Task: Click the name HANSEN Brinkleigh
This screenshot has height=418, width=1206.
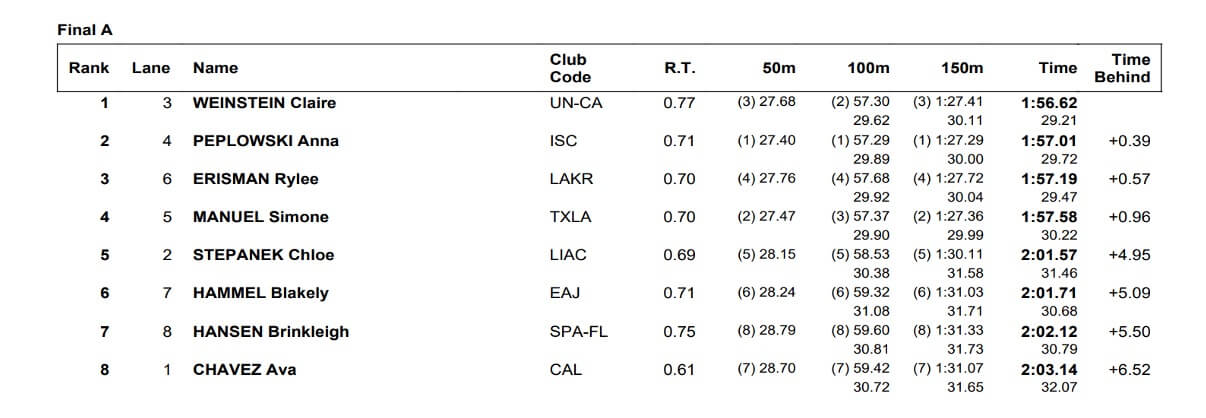Action: coord(271,332)
